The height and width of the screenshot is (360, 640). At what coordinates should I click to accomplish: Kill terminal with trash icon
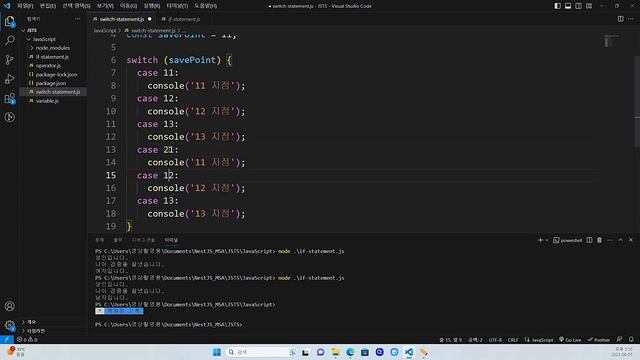599,240
